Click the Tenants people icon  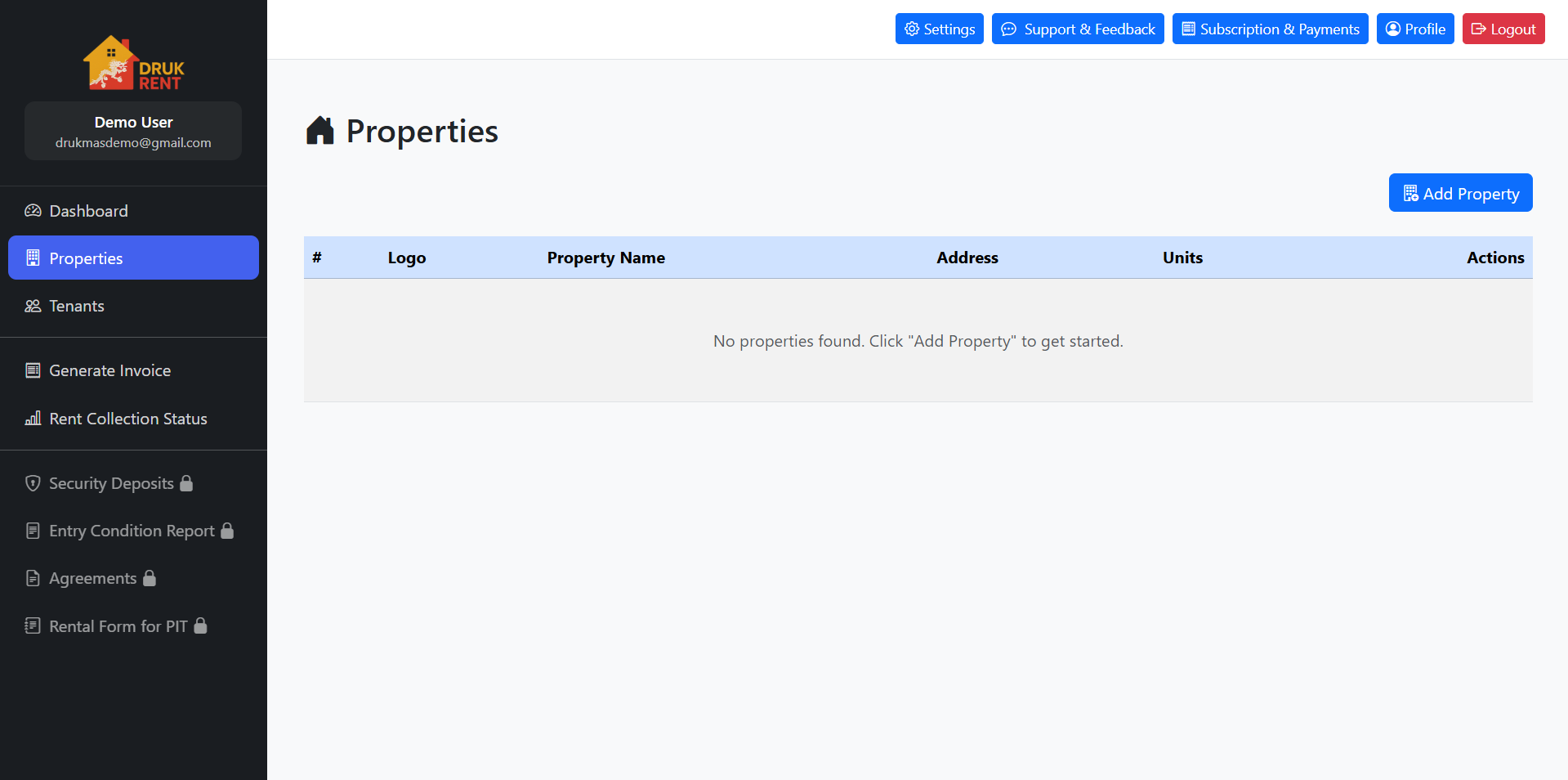(33, 306)
